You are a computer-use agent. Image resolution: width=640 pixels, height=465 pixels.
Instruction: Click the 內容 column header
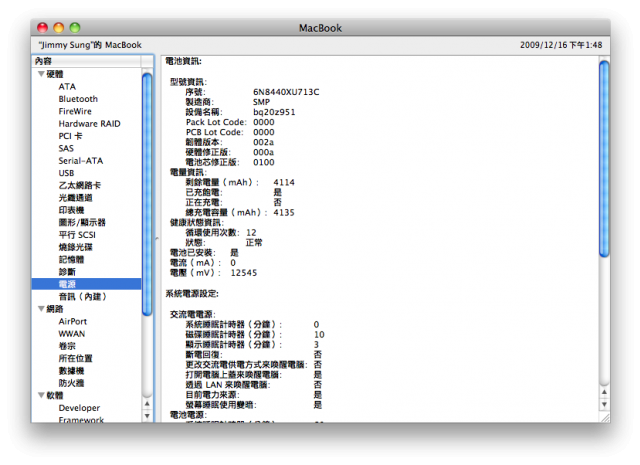(x=87, y=61)
